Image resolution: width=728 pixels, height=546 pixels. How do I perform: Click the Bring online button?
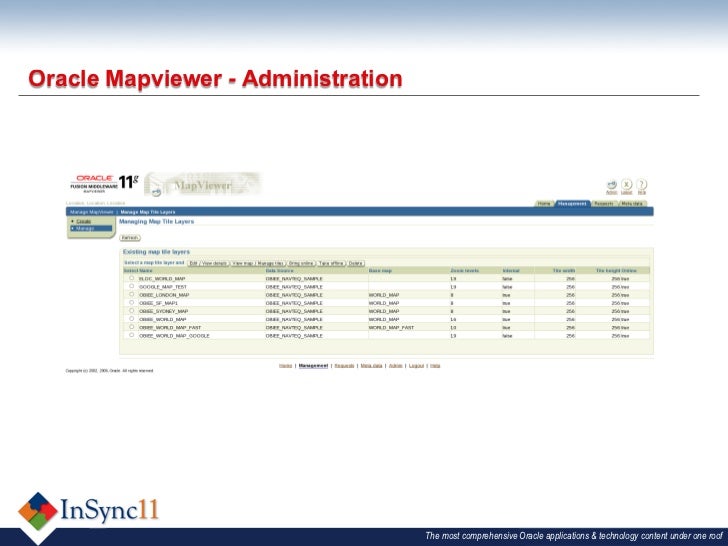pyautogui.click(x=301, y=263)
